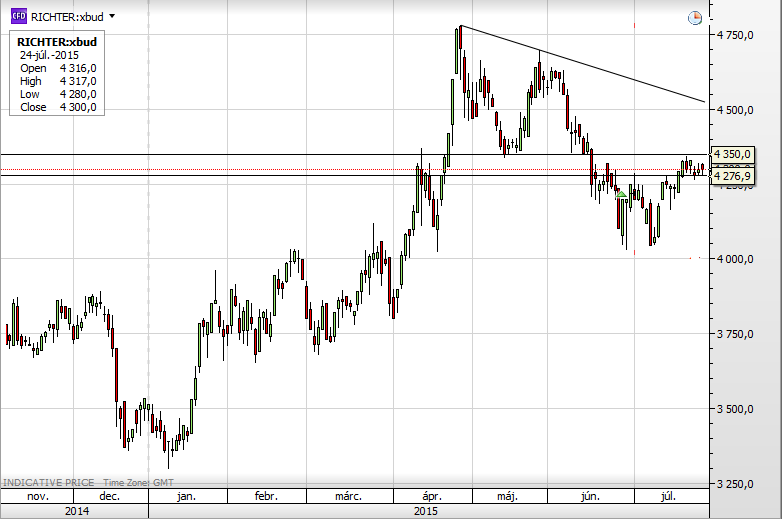
Task: Select the descending trendline on the chart
Action: [583, 63]
